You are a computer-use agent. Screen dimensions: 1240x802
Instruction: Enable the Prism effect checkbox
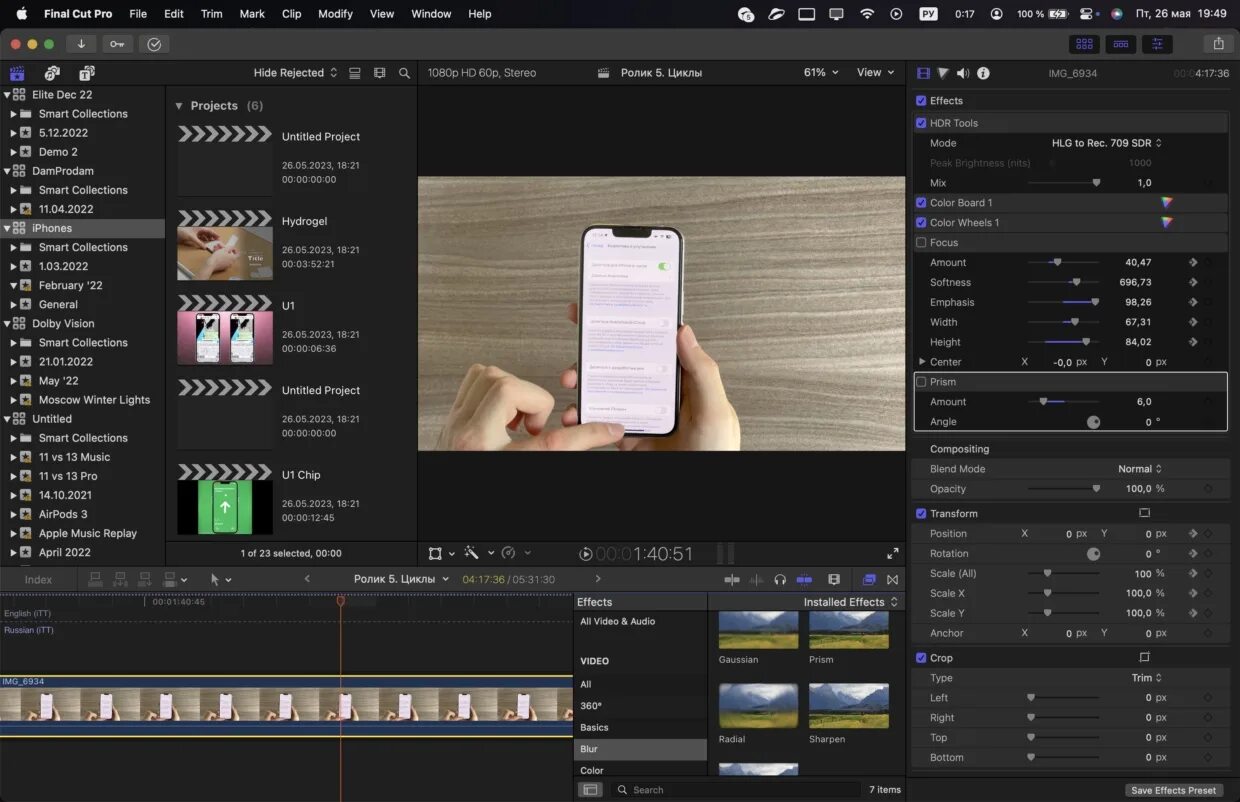(x=921, y=382)
